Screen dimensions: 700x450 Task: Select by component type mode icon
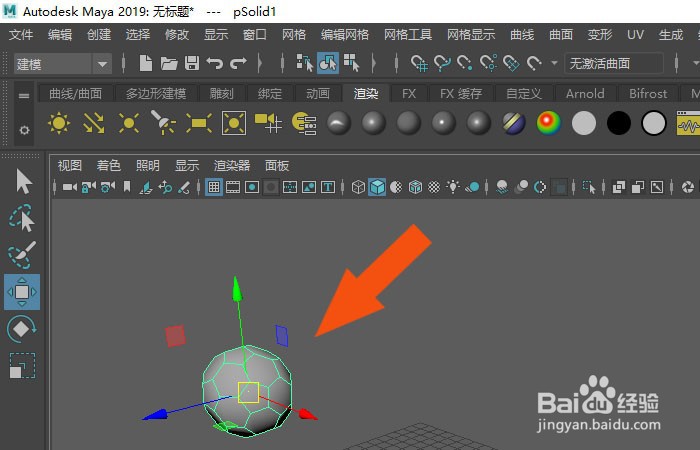[x=351, y=63]
